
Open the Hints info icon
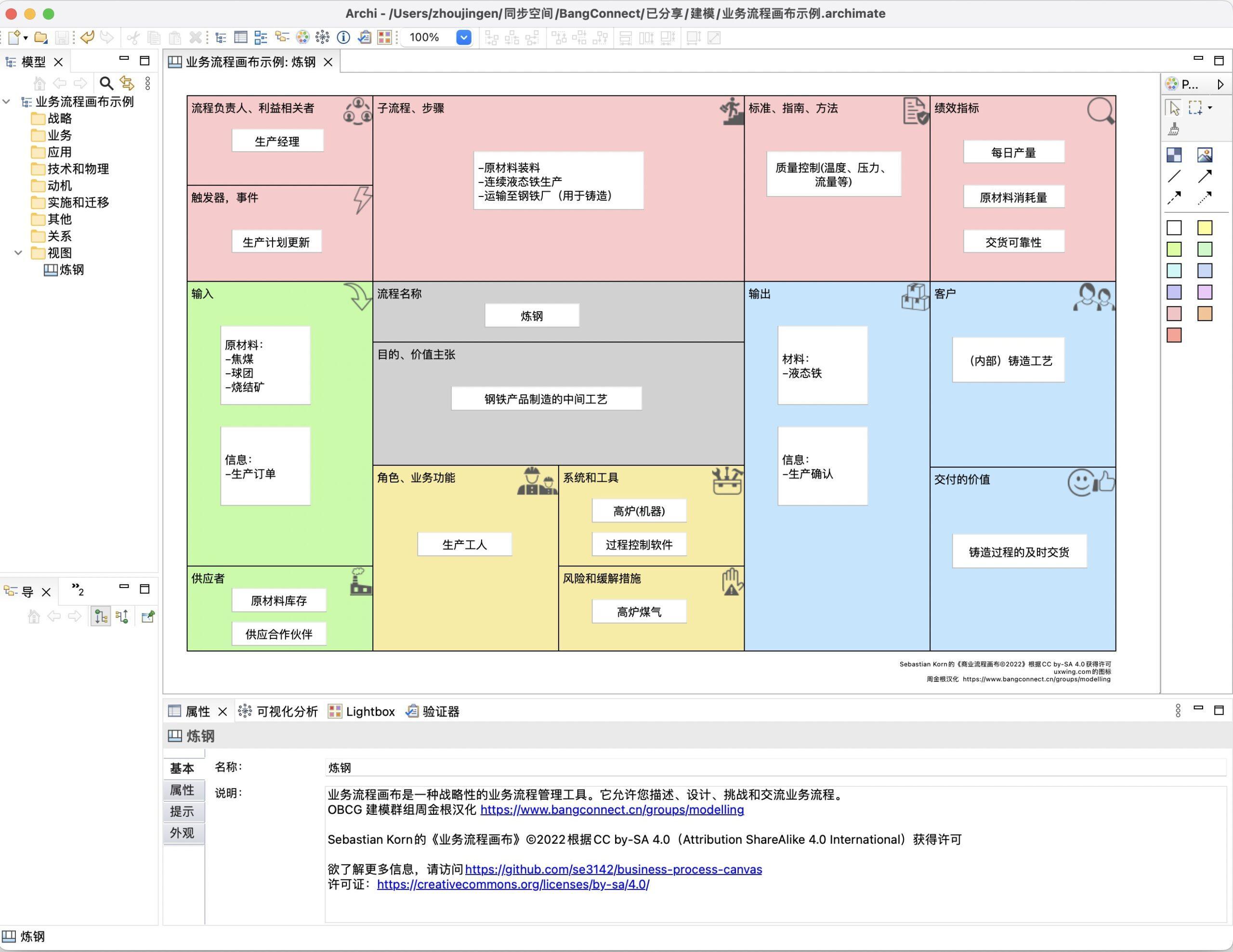pos(343,38)
